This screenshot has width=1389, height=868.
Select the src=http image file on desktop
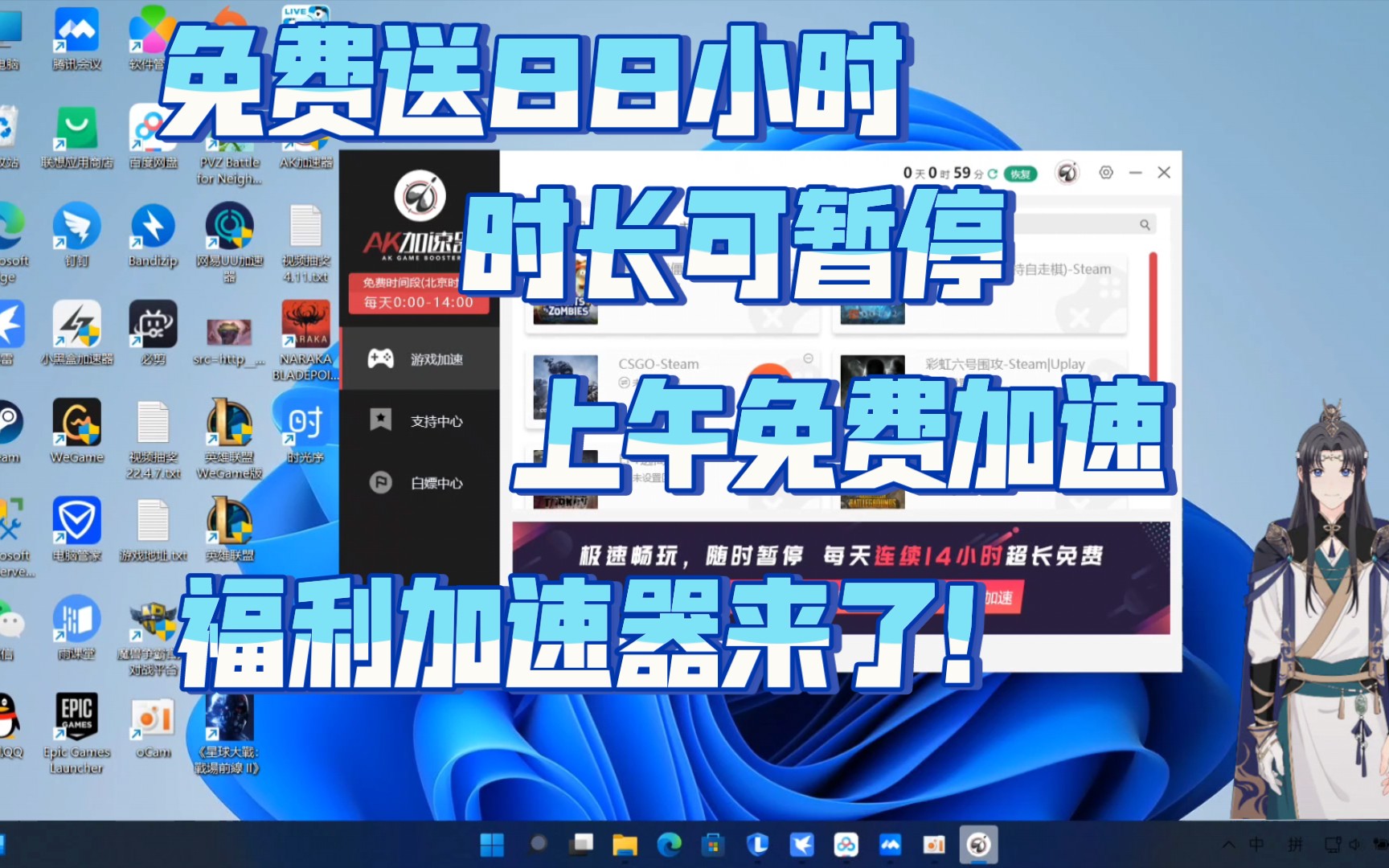229,341
